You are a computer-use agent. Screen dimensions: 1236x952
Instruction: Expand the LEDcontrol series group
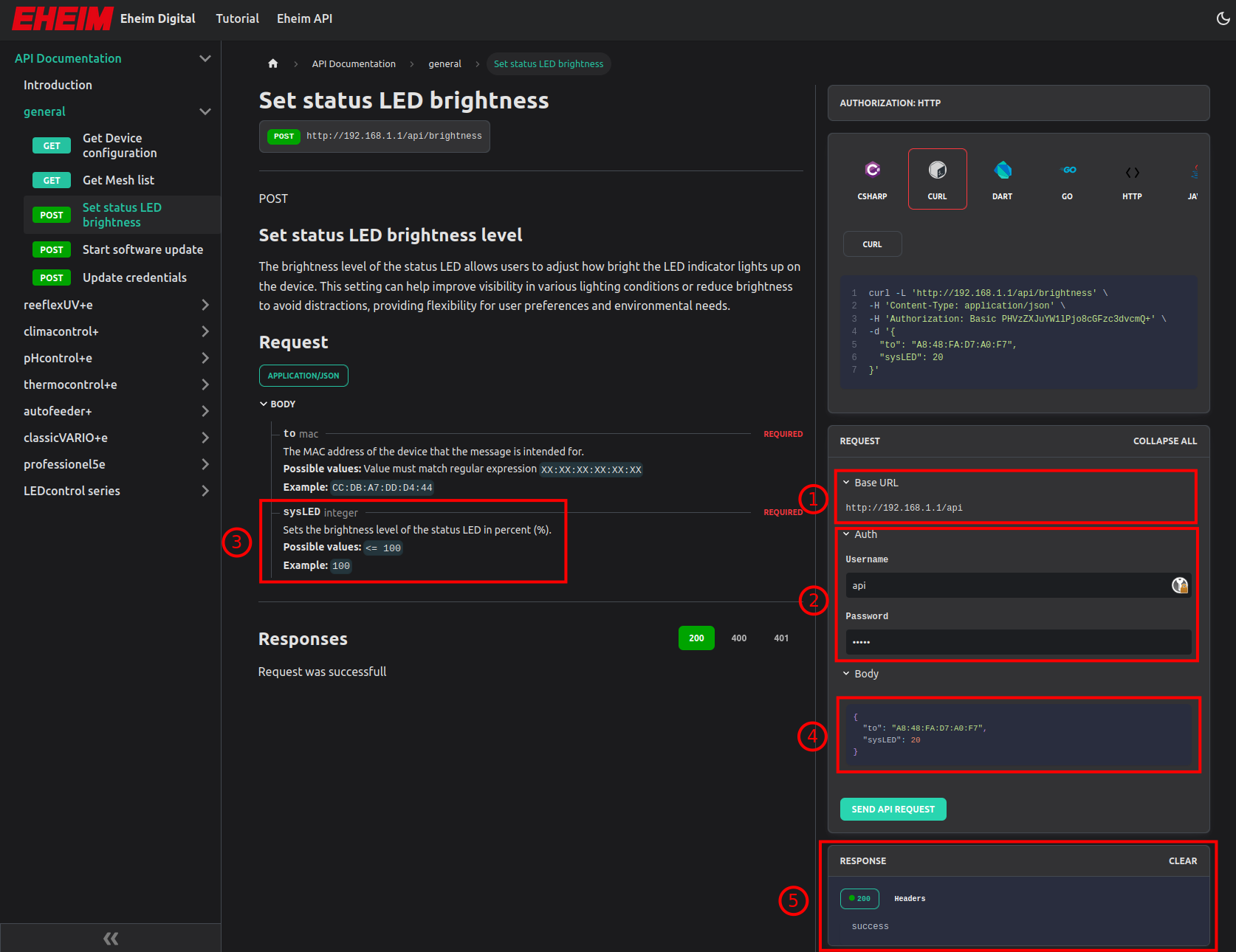[x=205, y=491]
